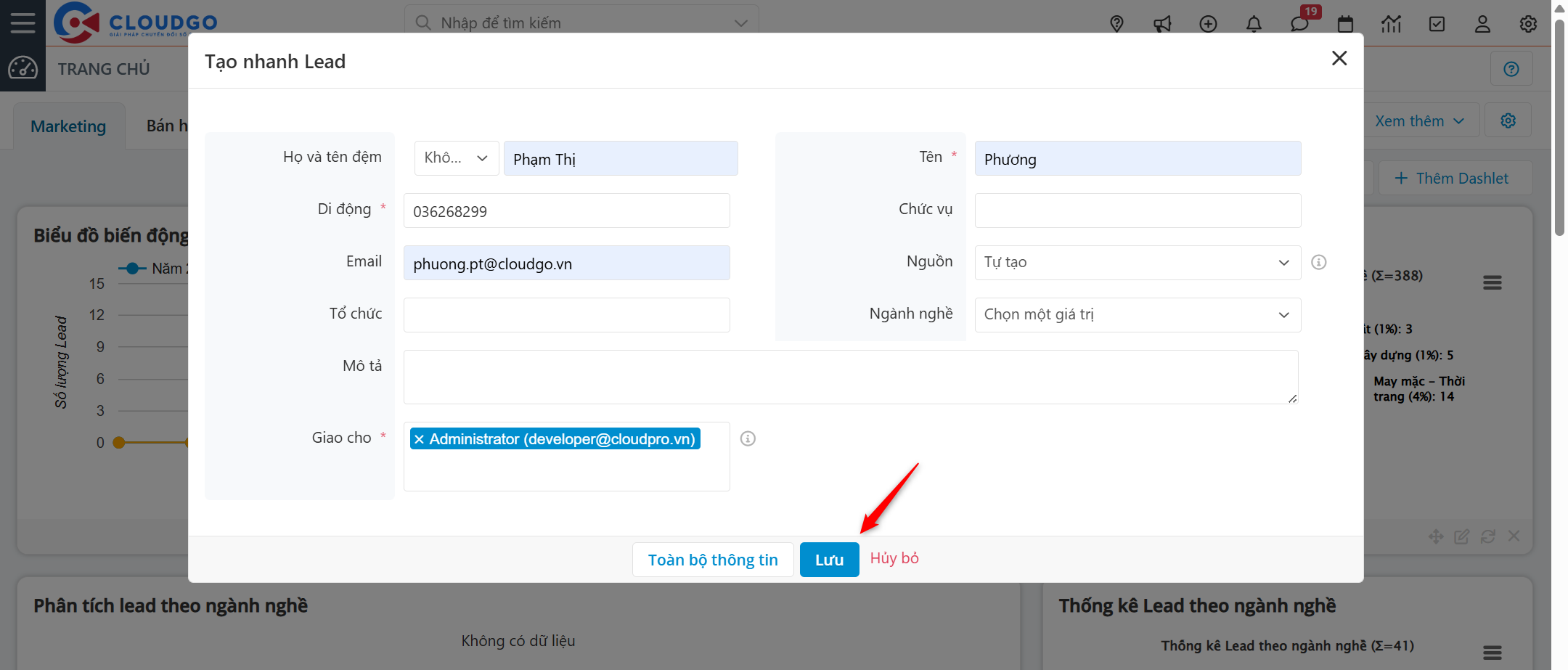This screenshot has width=1568, height=670.
Task: Click the quick create plus icon
Action: click(1208, 24)
